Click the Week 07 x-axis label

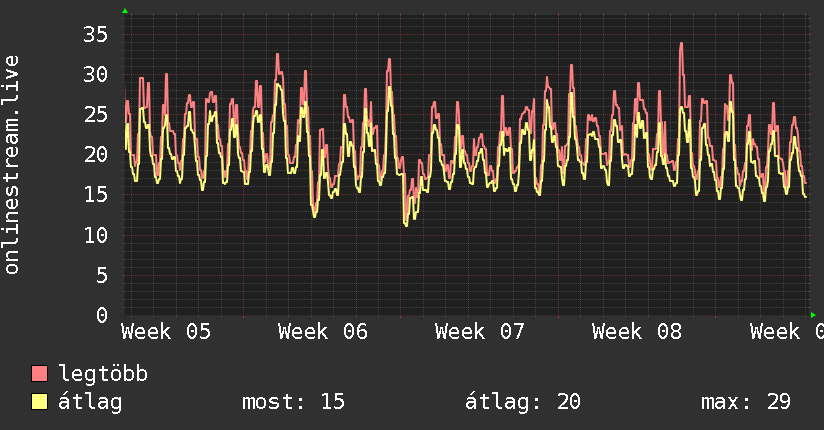pos(480,332)
